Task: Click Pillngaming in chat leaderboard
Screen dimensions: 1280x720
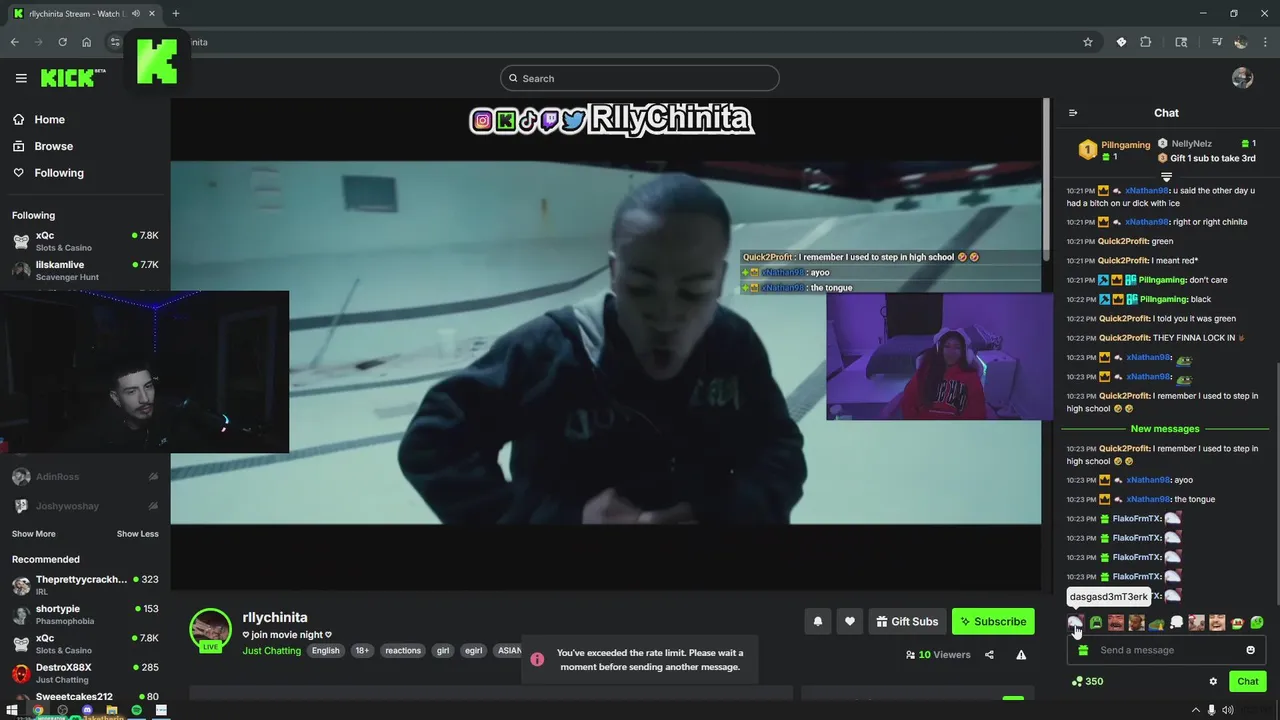Action: [1125, 145]
